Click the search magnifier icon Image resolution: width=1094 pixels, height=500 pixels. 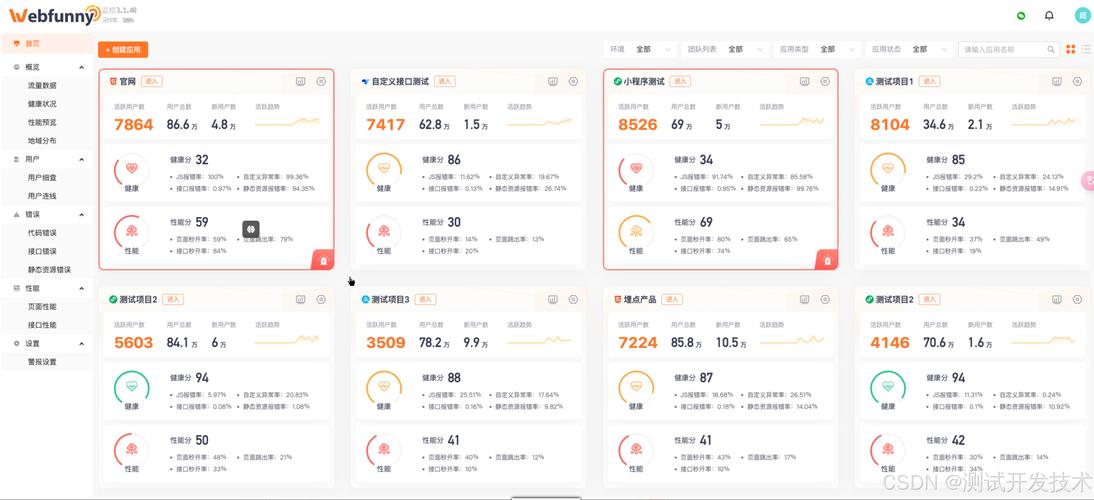tap(1051, 50)
